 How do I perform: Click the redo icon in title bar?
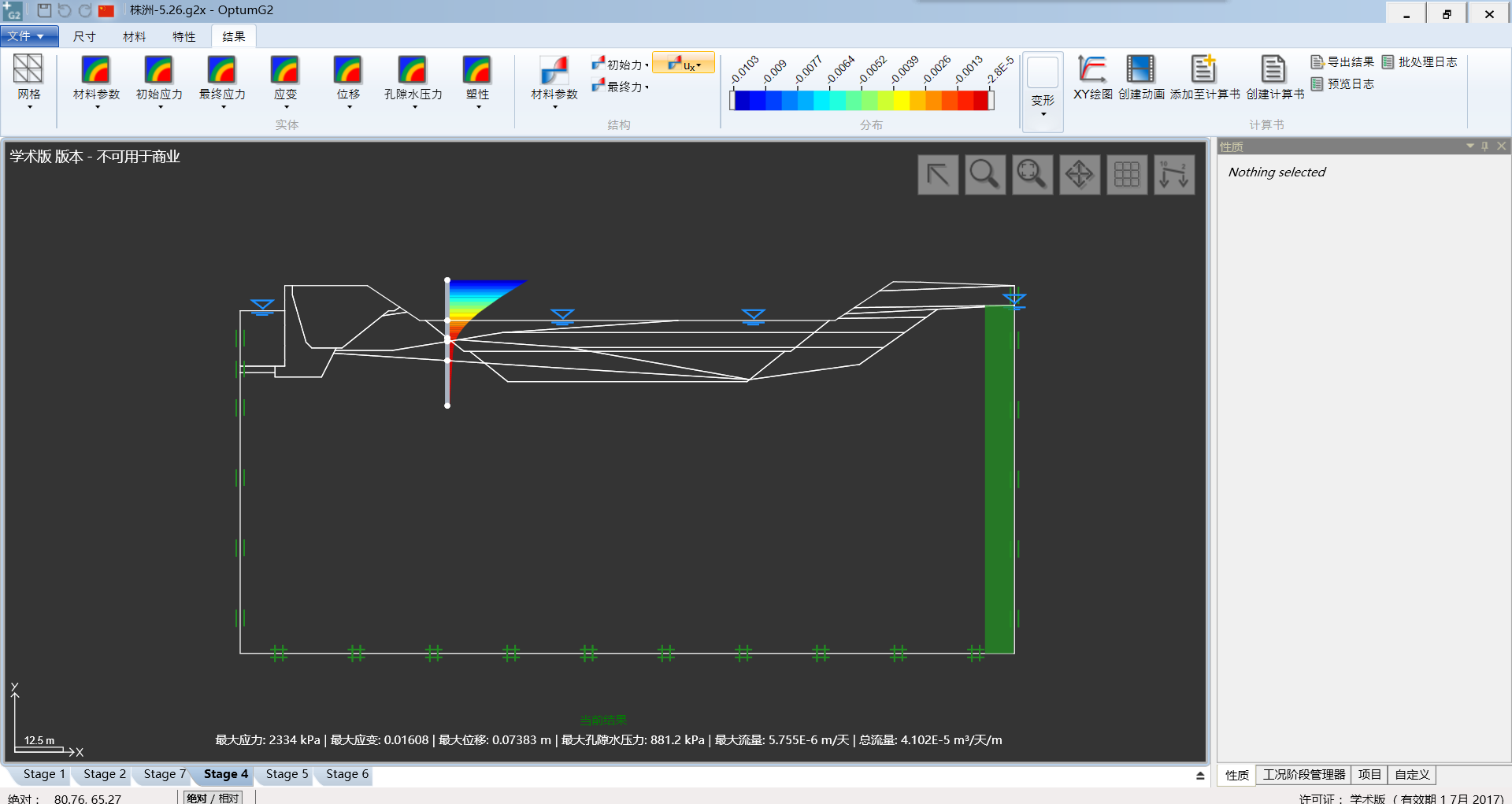click(85, 10)
